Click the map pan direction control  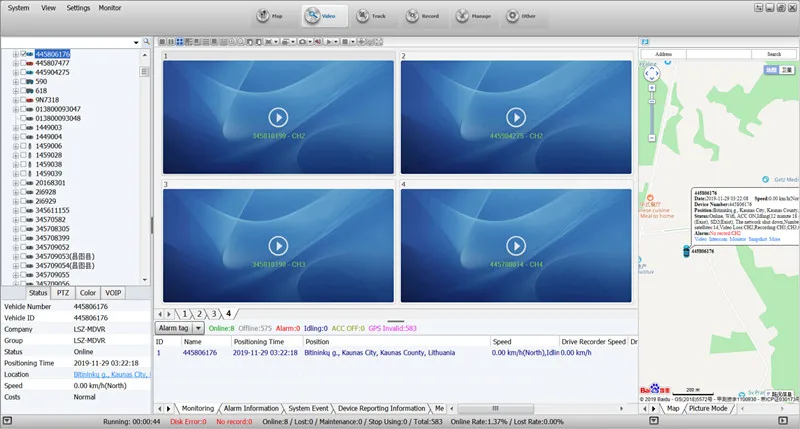point(652,73)
